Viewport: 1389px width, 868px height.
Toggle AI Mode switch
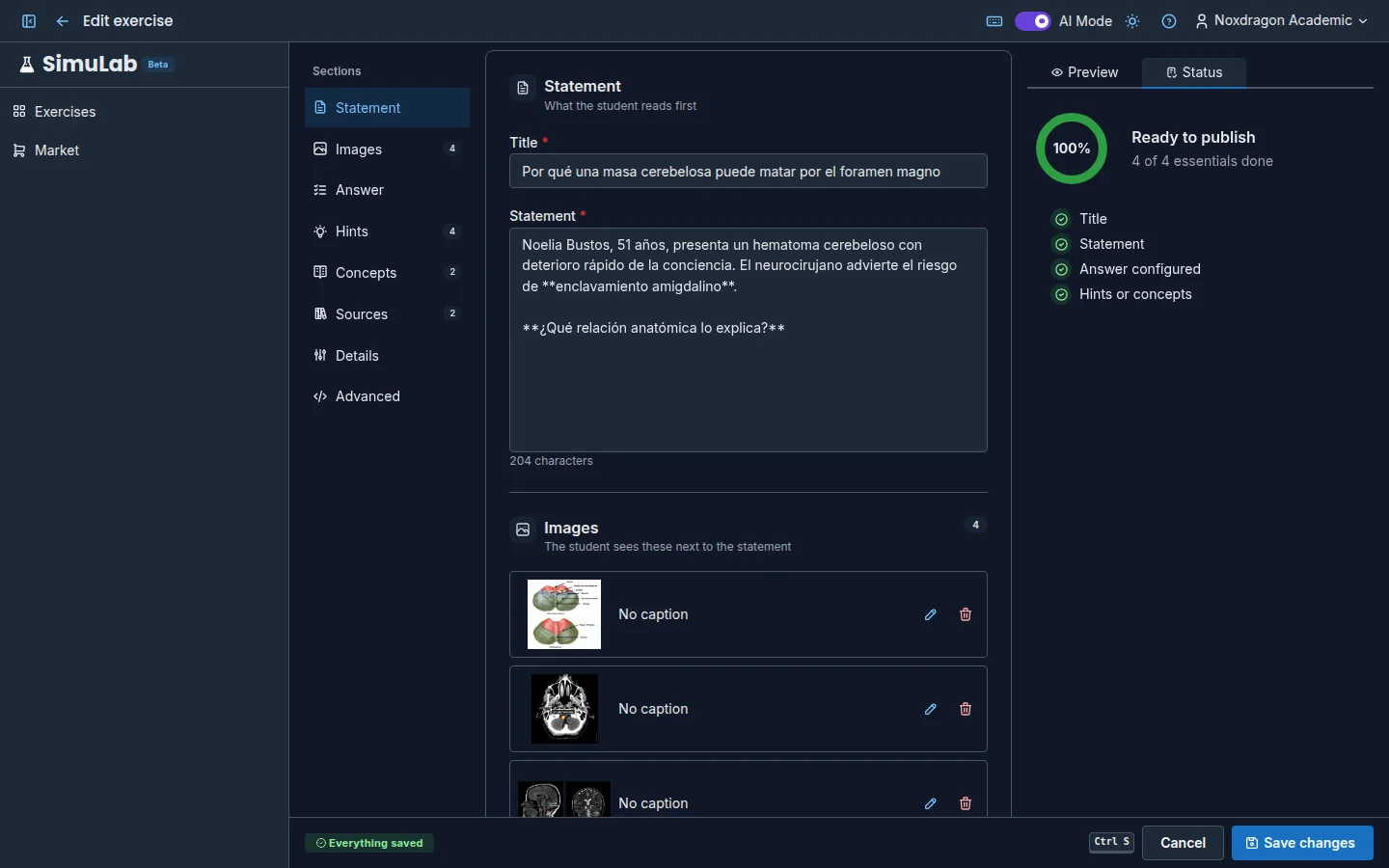coord(1033,21)
